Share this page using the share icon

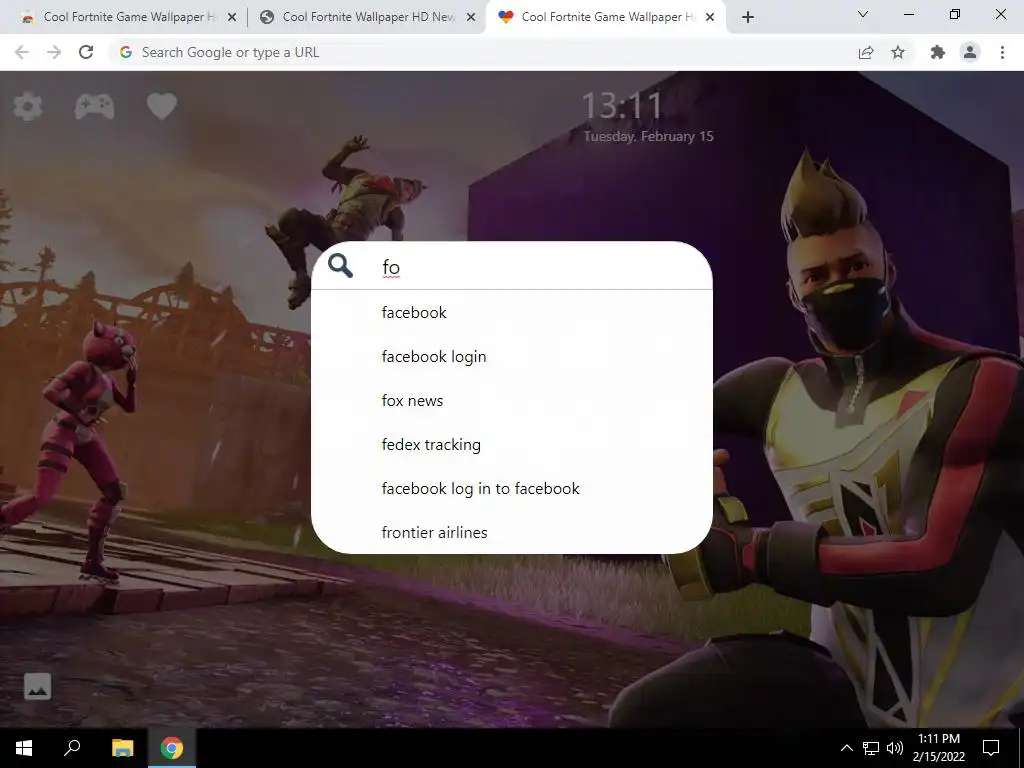point(866,52)
